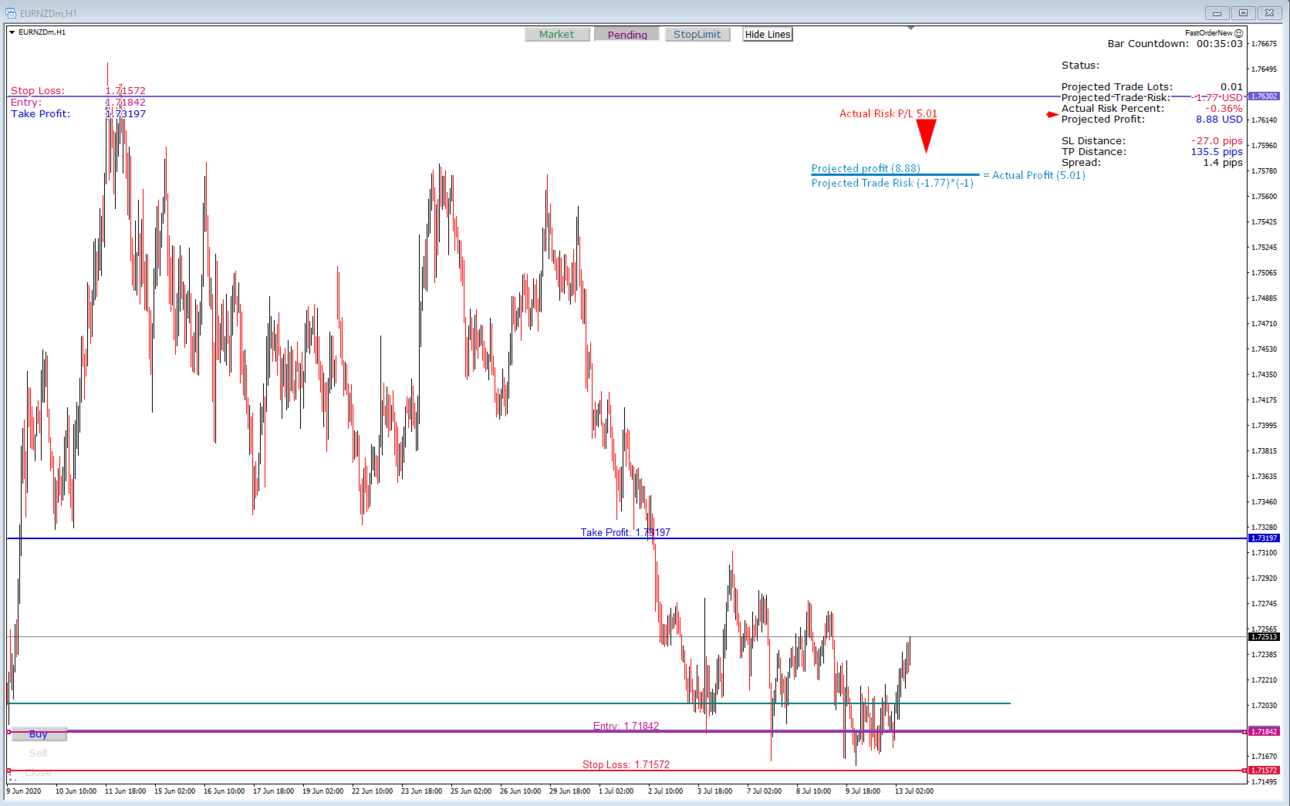1290x806 pixels.
Task: Click the 1 Jul 02:00 time label
Action: [614, 791]
